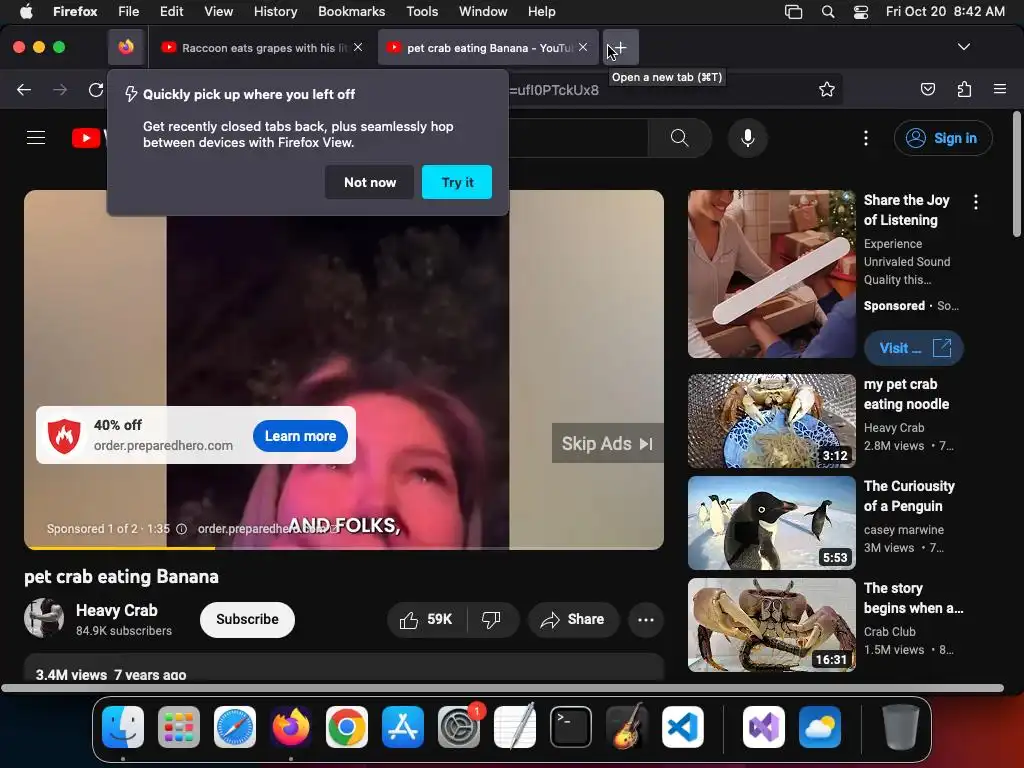Click the horizontal scrollbar at bottom
Image resolution: width=1024 pixels, height=768 pixels.
click(502, 688)
